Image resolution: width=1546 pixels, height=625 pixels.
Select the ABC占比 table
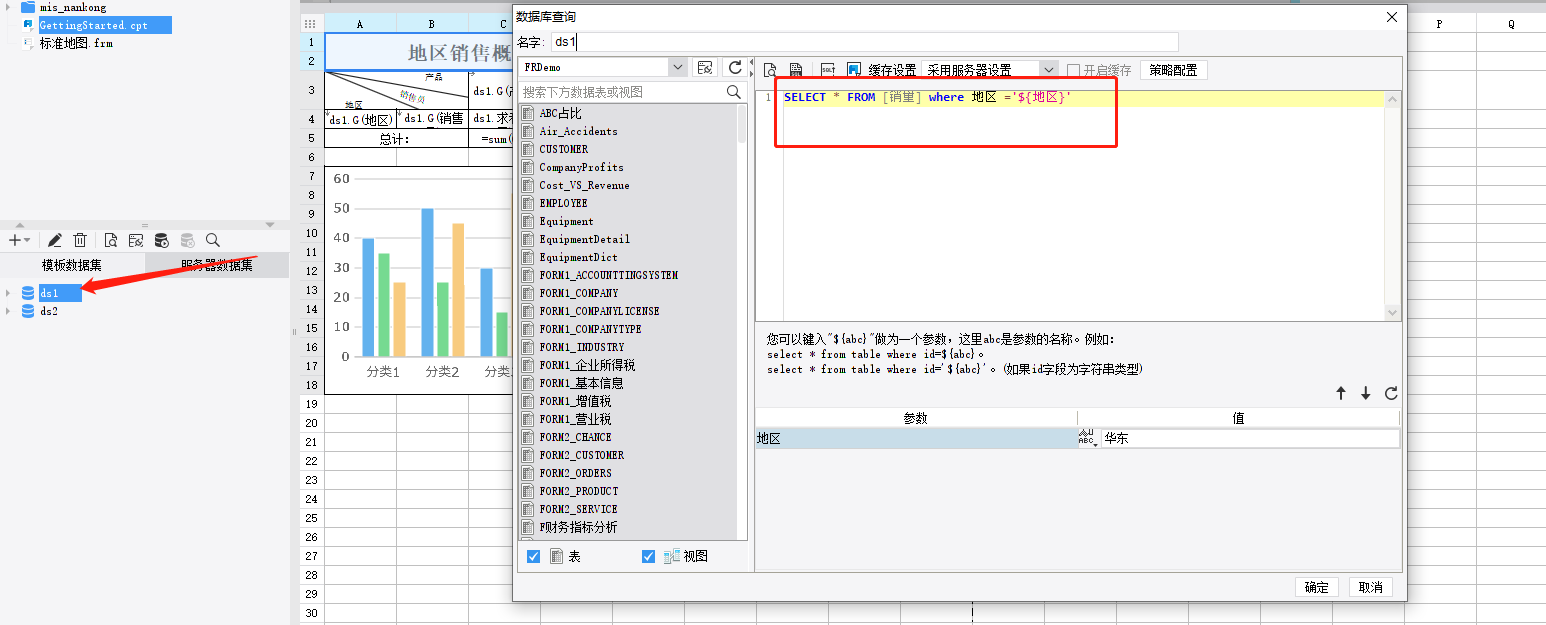pos(561,113)
